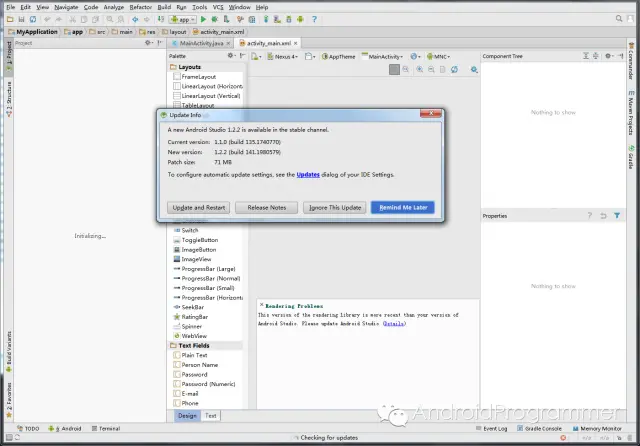The image size is (640, 446).
Task: Click the Paste toolbar icon
Action: point(96,19)
